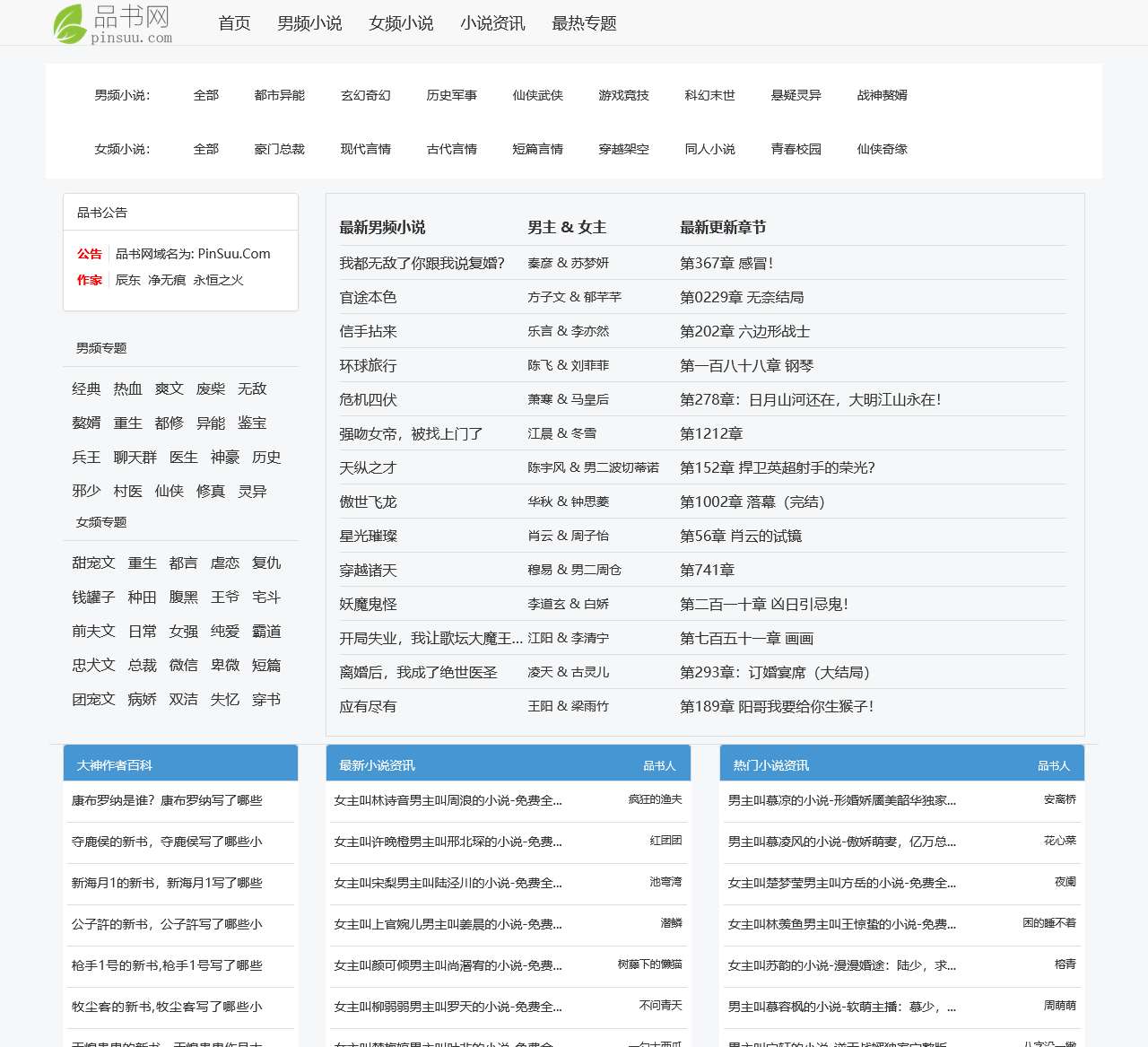Click the 甜宠文 tag under 女频专题

pyautogui.click(x=92, y=563)
